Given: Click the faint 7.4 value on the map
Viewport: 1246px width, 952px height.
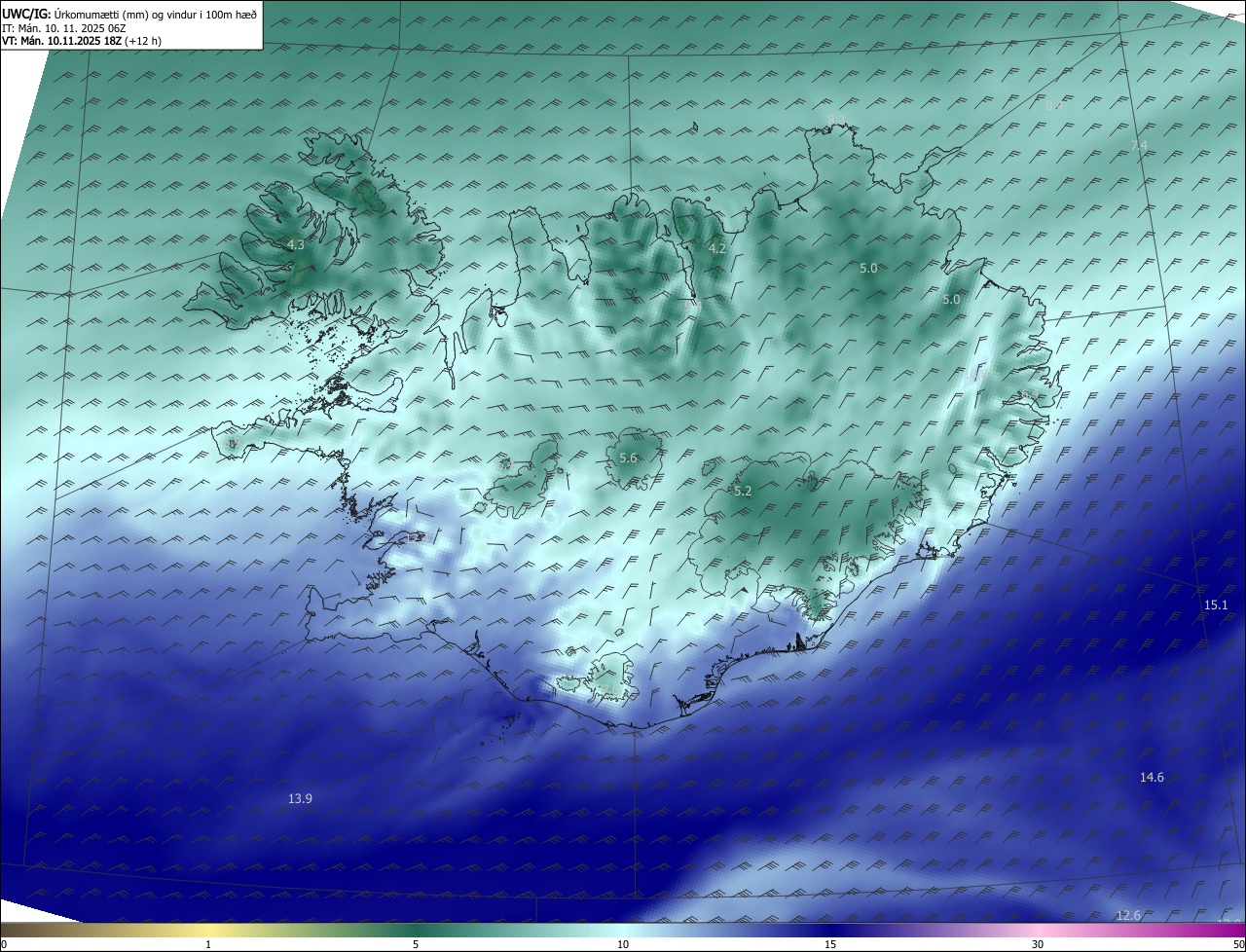Looking at the screenshot, I should coord(1140,145).
